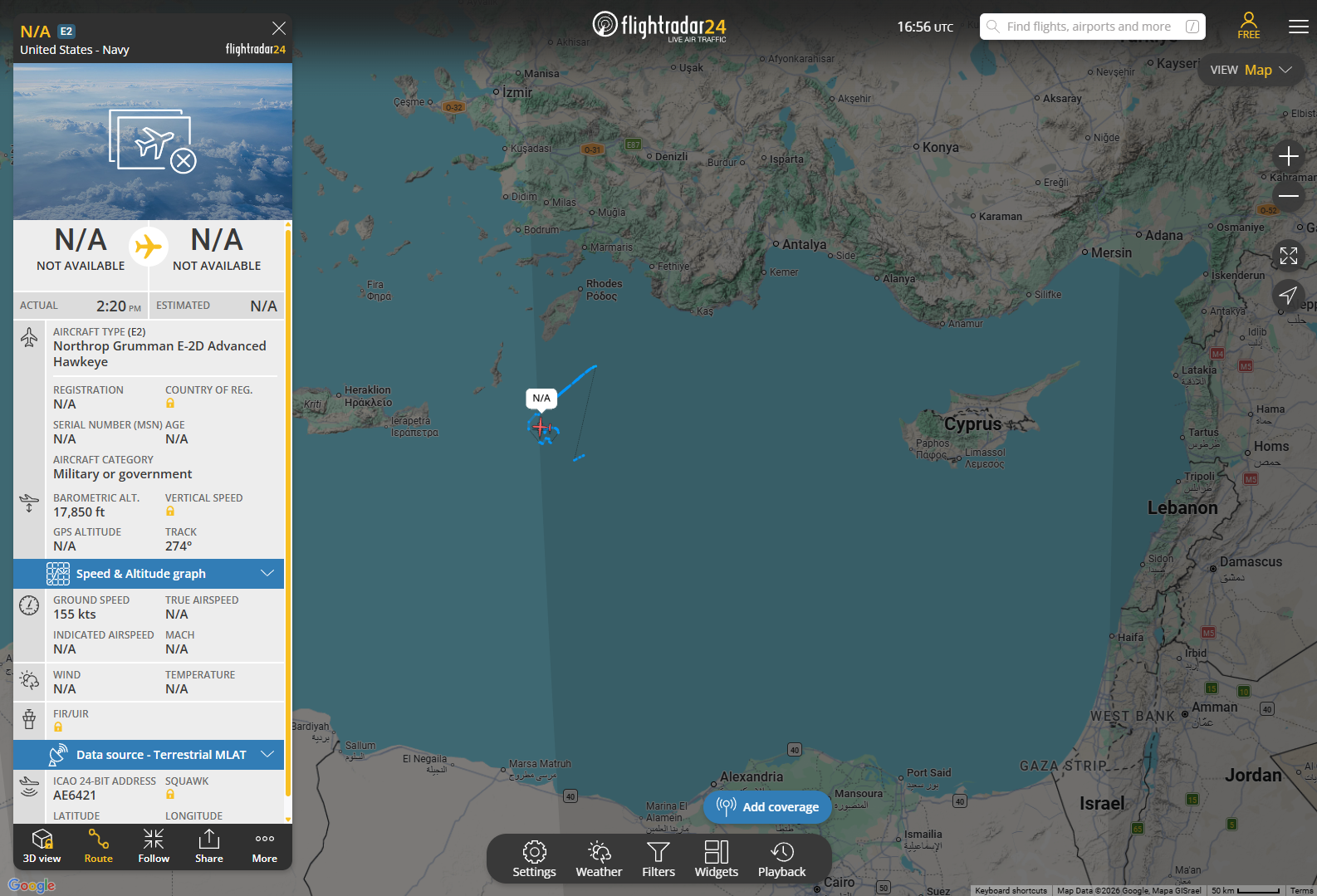Click the locked Squawk padlock
The image size is (1317, 896).
(170, 795)
